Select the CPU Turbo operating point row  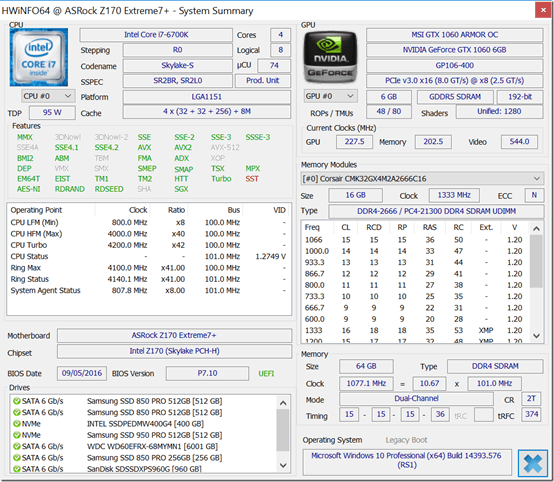pos(148,245)
